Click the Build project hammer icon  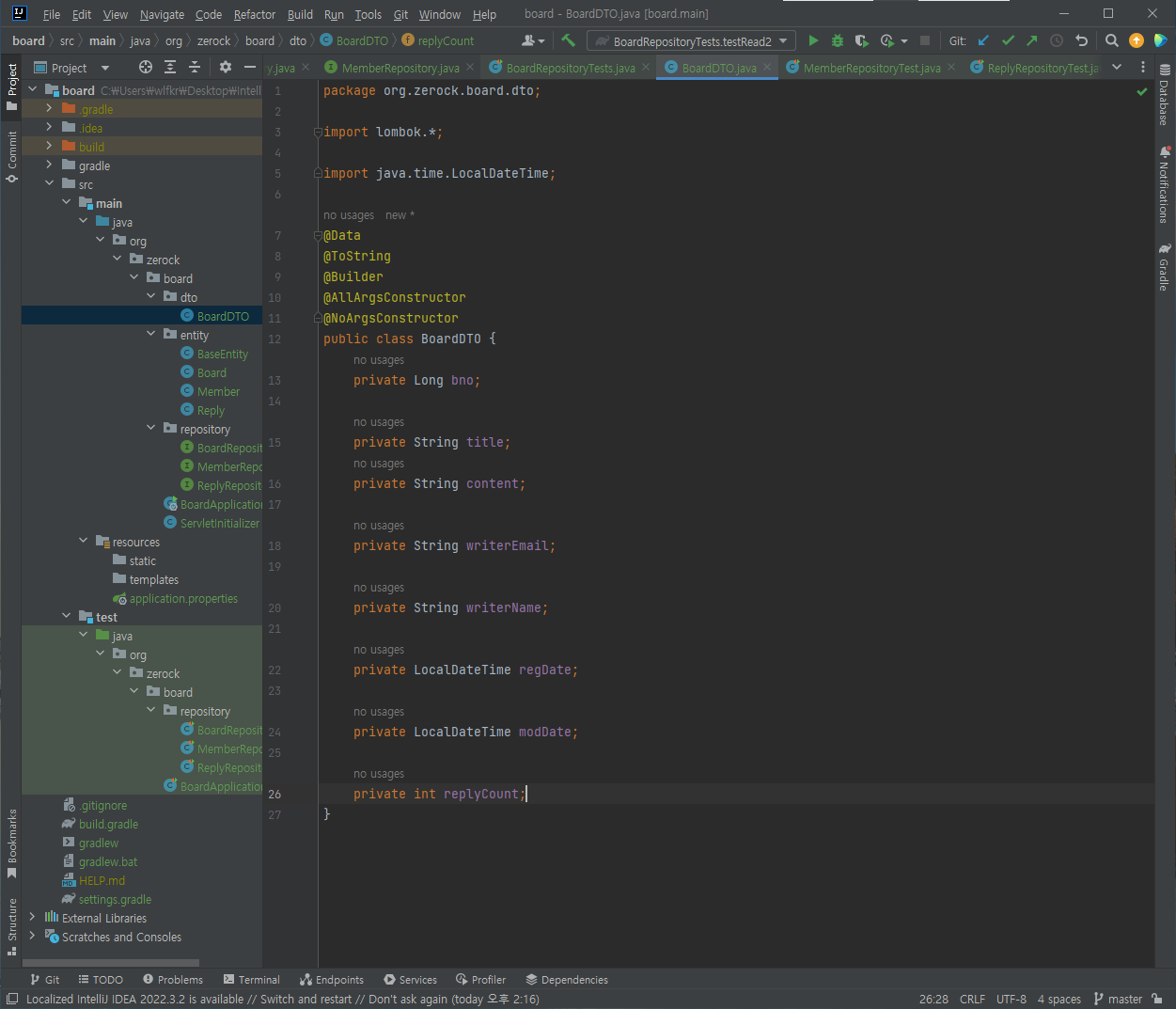tap(568, 40)
